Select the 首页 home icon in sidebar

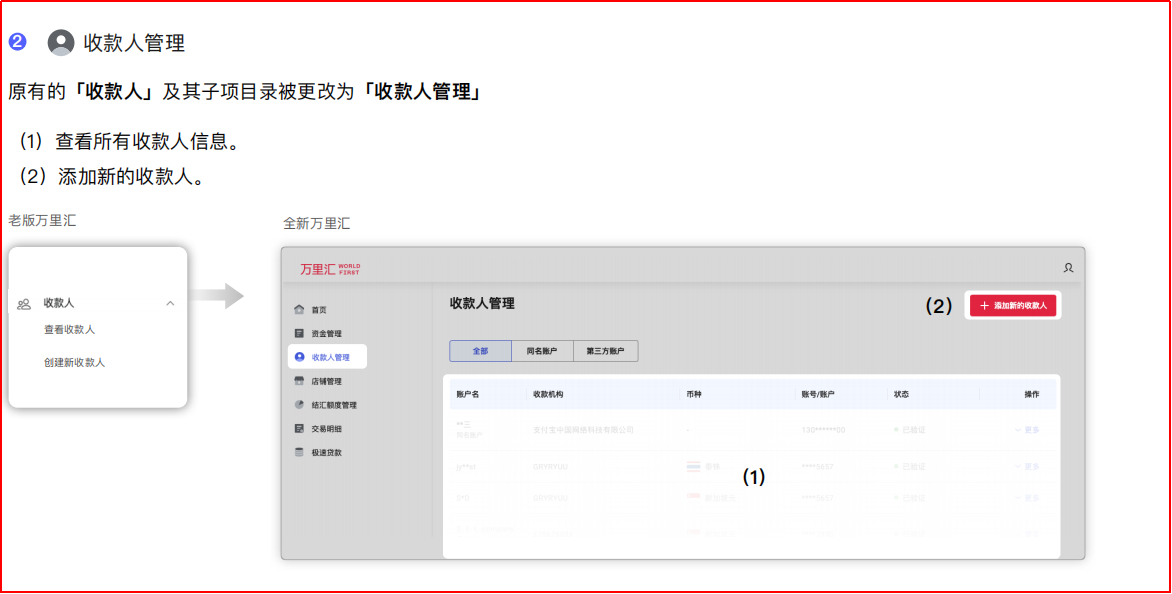click(298, 309)
